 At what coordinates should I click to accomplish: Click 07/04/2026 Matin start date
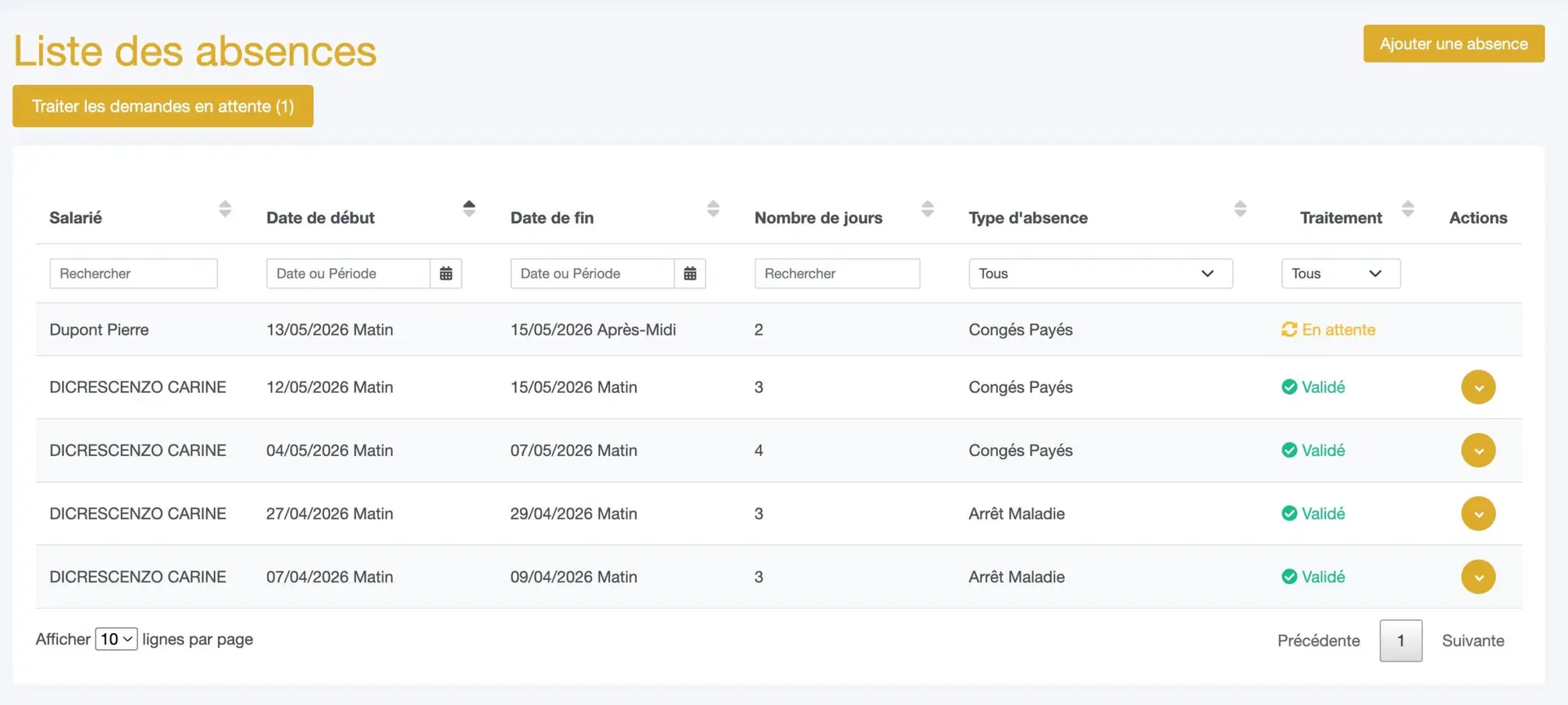[x=329, y=577]
